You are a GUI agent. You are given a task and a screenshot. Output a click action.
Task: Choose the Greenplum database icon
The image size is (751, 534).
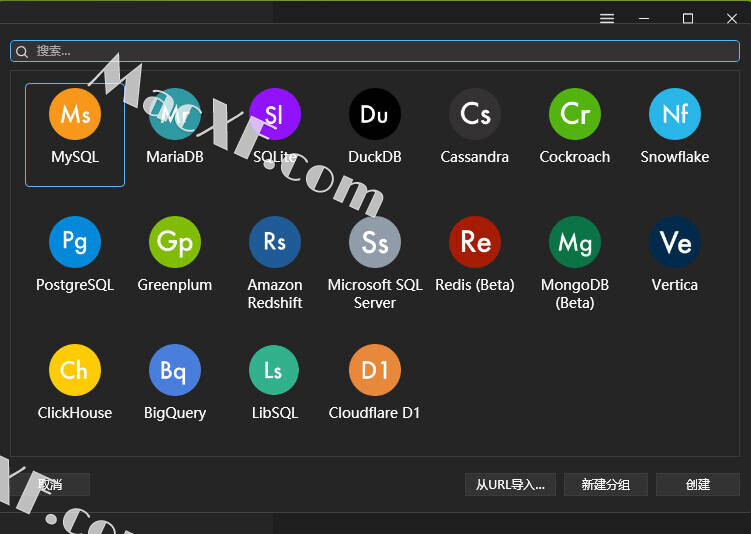(x=175, y=242)
